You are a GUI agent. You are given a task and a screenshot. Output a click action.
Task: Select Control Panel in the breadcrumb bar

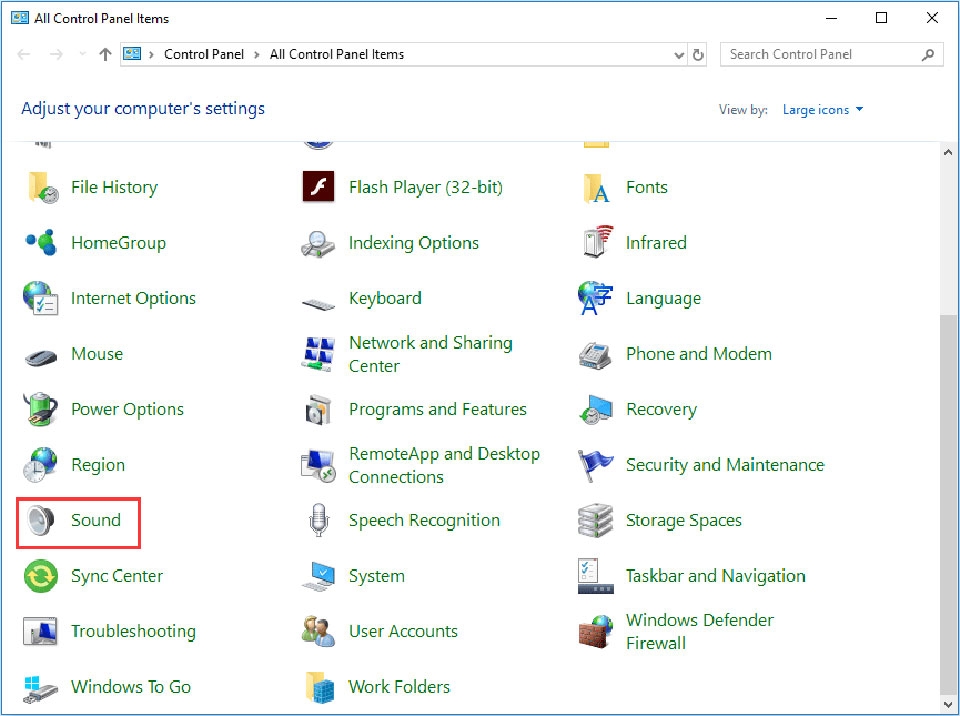point(204,54)
